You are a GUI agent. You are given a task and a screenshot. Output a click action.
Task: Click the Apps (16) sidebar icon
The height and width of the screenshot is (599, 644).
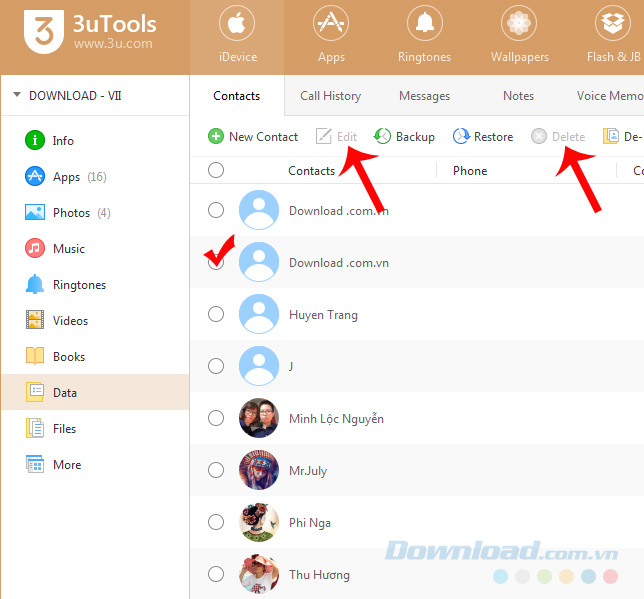[35, 176]
